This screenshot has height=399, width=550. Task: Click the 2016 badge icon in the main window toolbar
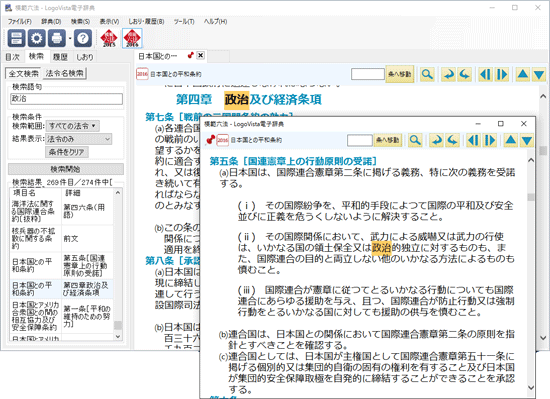pyautogui.click(x=142, y=74)
